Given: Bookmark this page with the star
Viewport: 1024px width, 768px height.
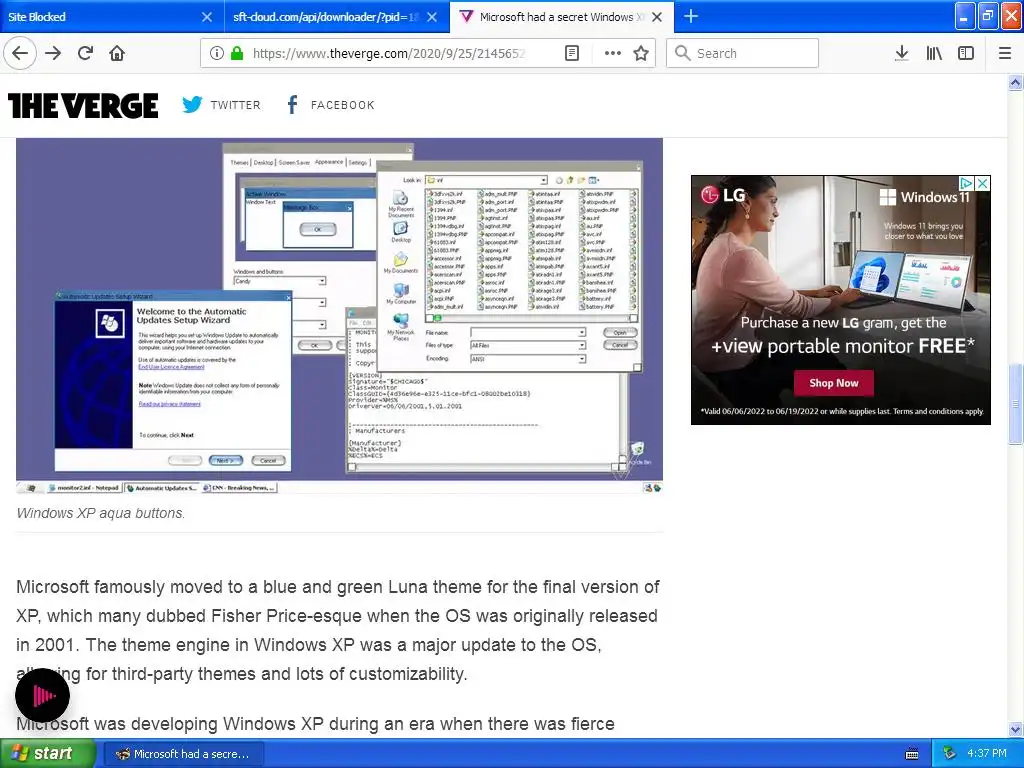Looking at the screenshot, I should pyautogui.click(x=641, y=53).
